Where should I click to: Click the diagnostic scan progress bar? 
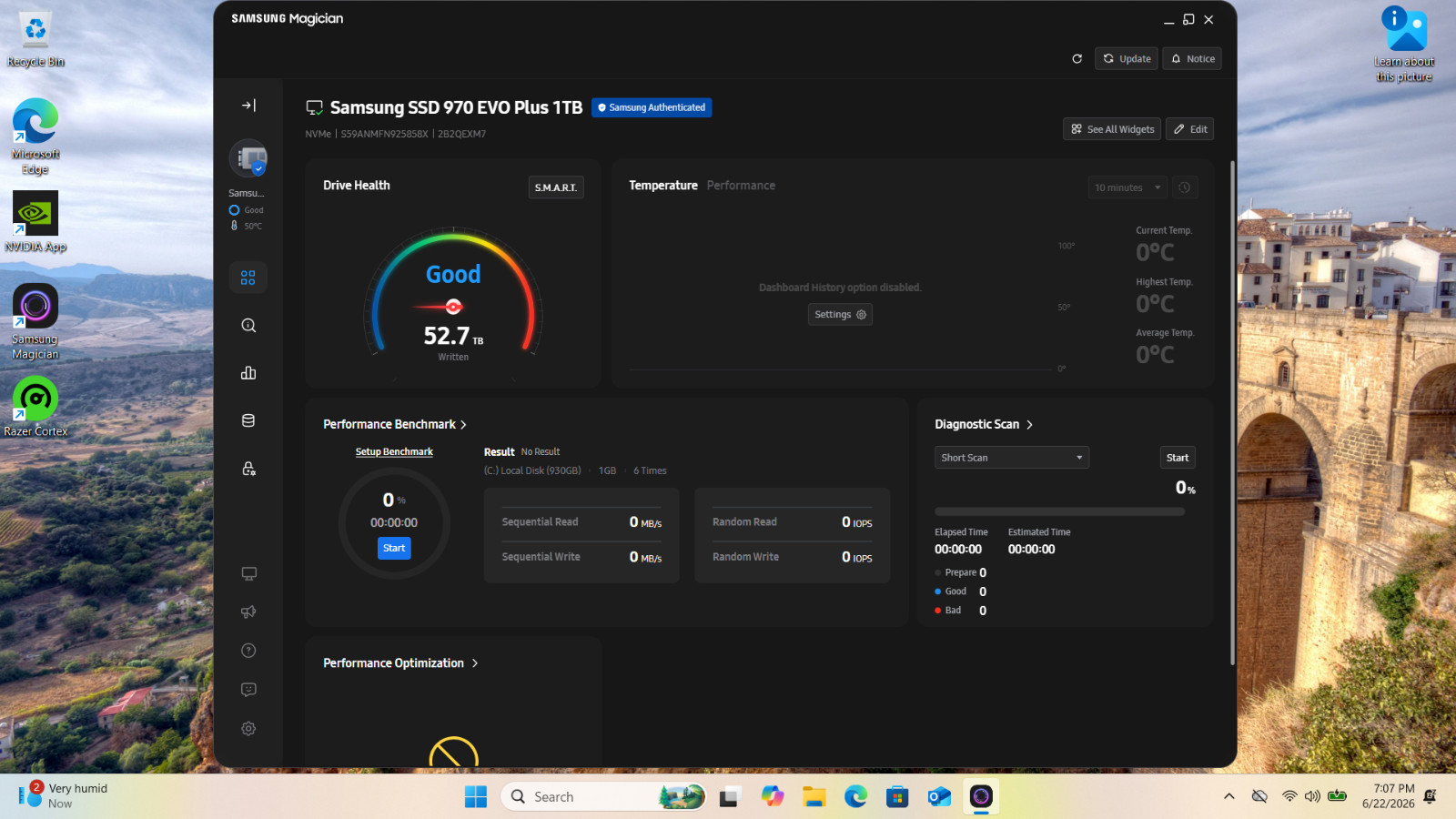point(1059,511)
